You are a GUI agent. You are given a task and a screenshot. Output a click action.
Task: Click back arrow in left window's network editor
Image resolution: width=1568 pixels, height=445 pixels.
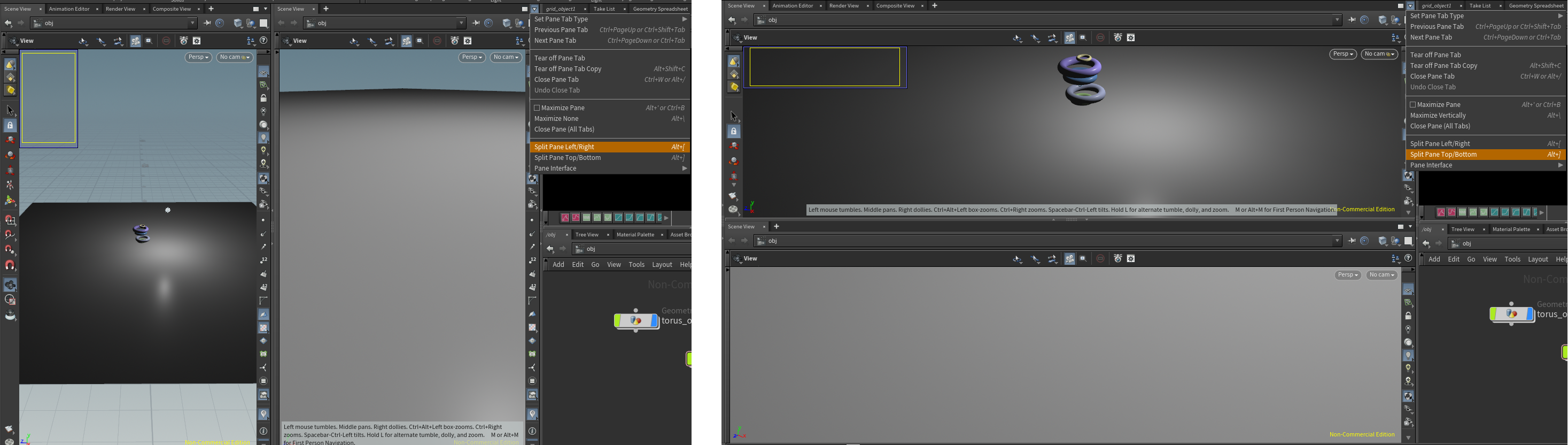pos(550,249)
